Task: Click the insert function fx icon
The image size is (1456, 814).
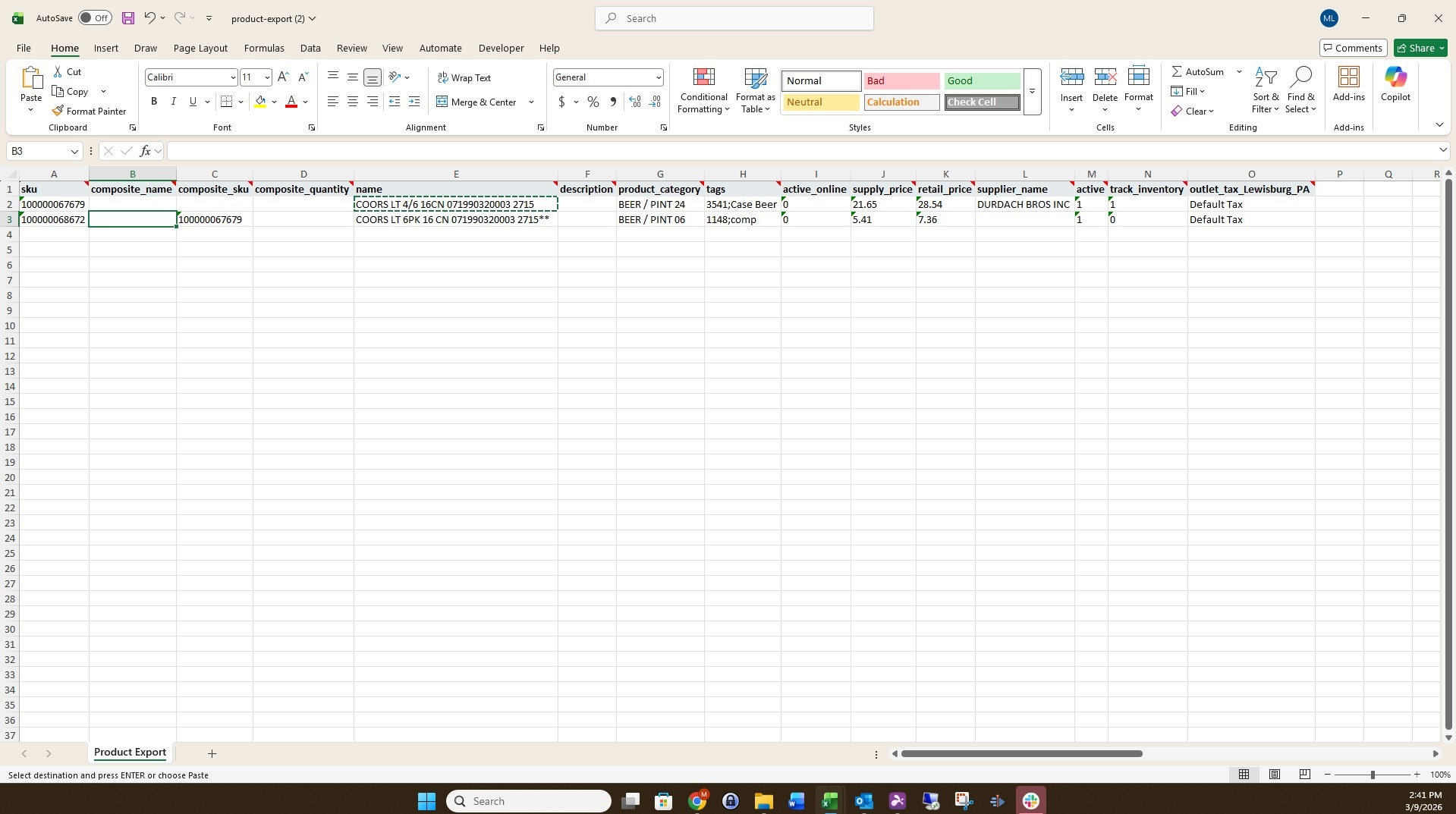Action: point(145,151)
